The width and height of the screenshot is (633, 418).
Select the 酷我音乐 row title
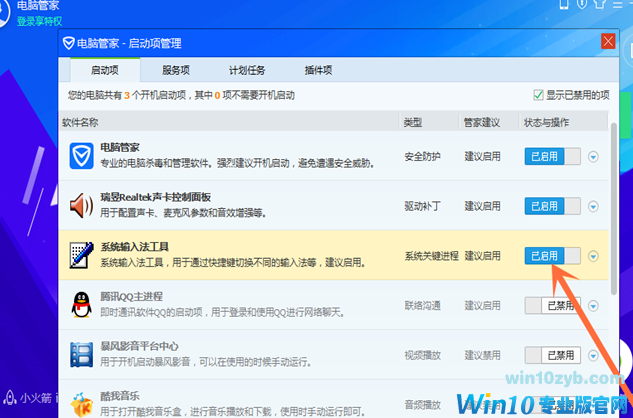[x=120, y=396]
